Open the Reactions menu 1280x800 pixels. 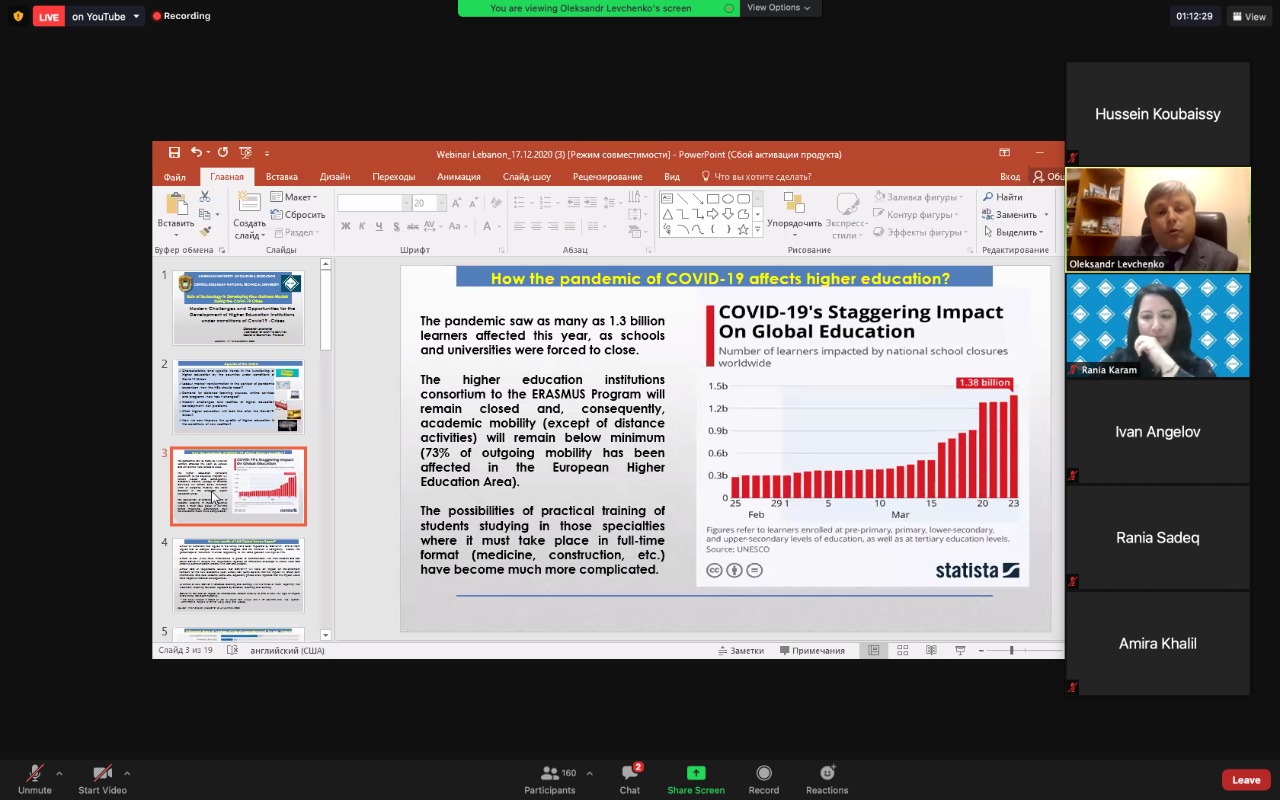coord(827,778)
